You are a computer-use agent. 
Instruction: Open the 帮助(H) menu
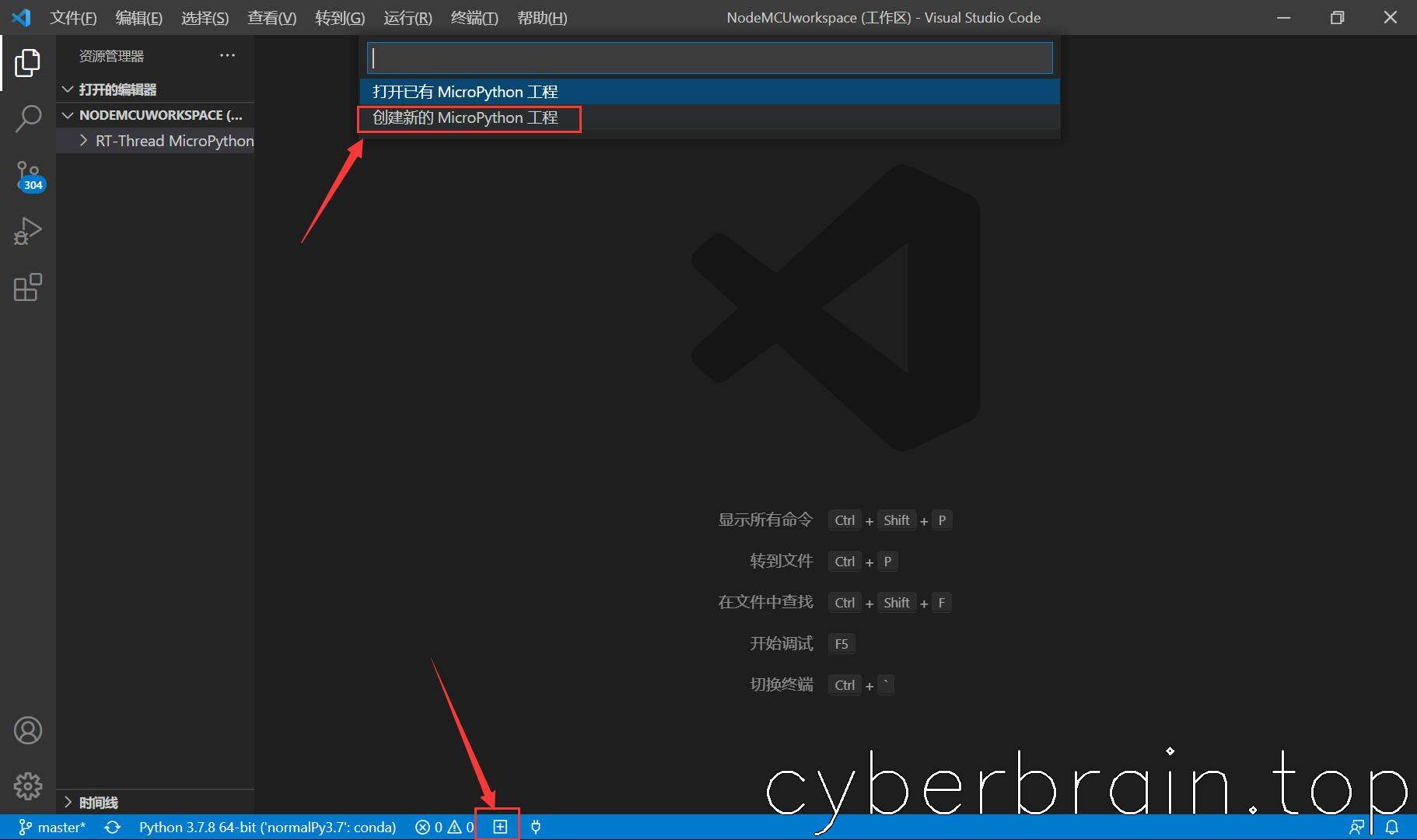[x=542, y=18]
